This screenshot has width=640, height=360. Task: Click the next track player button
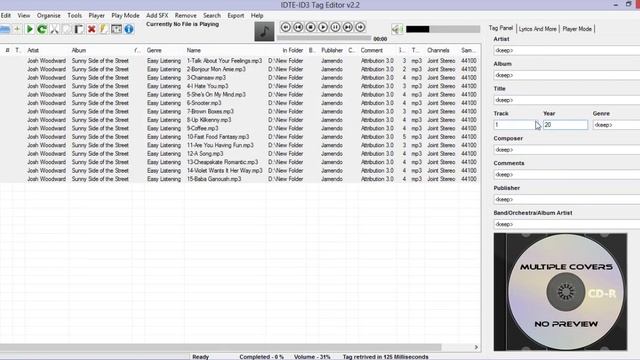tap(348, 27)
